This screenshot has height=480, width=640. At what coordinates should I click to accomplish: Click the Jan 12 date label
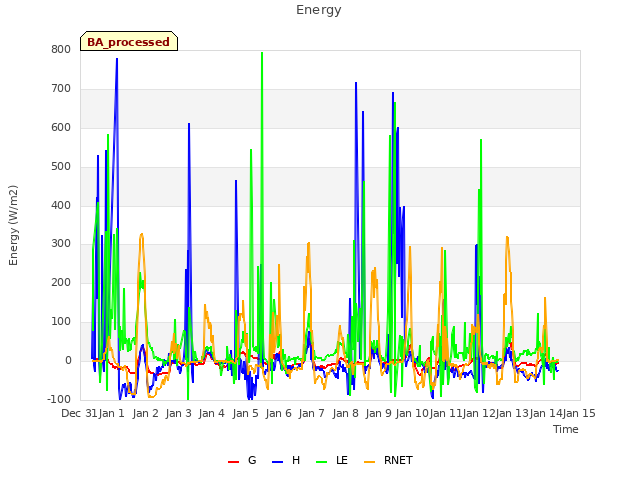click(479, 413)
